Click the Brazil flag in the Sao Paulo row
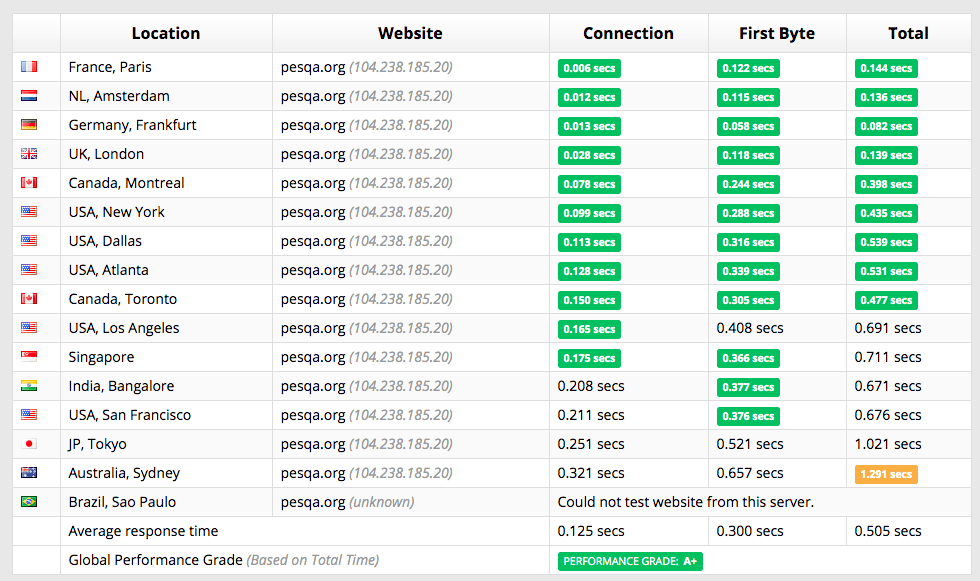The height and width of the screenshot is (581, 980). coord(29,502)
